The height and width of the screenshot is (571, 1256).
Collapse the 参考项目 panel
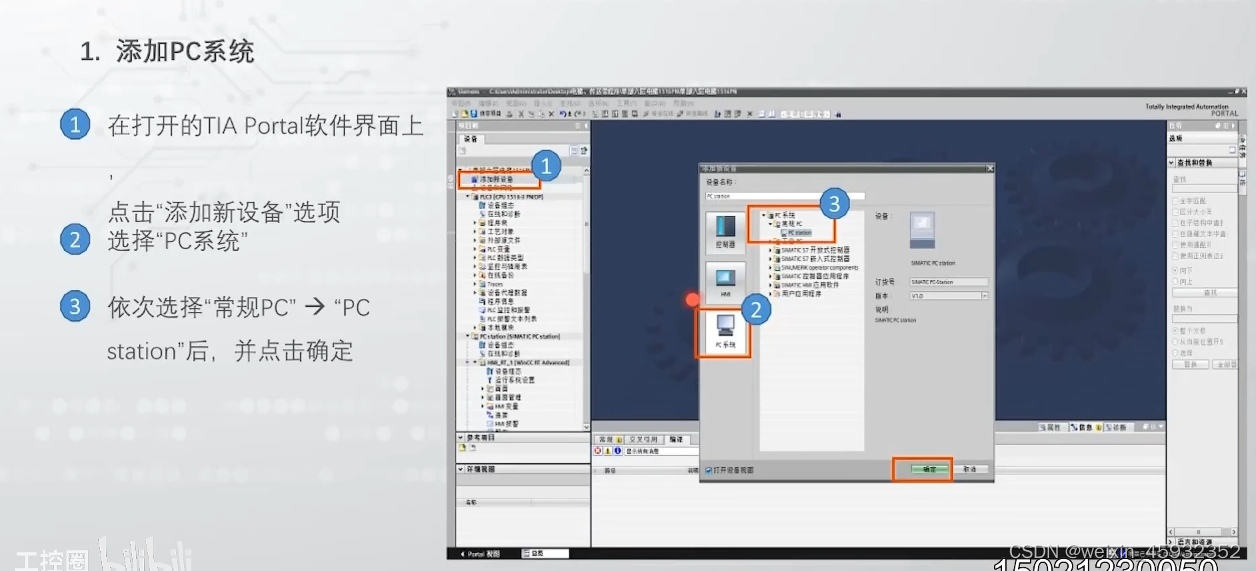click(x=461, y=438)
